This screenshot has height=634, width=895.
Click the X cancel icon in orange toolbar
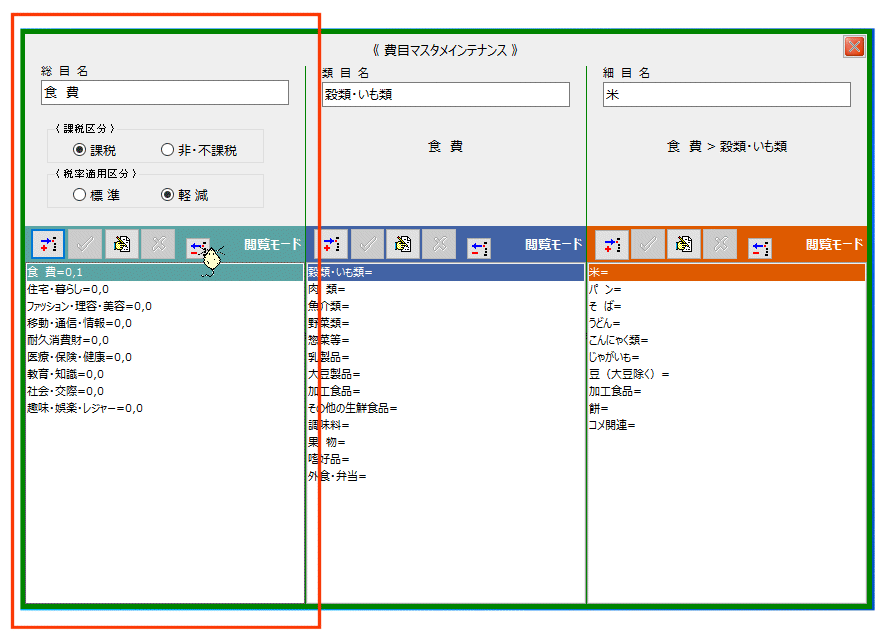pyautogui.click(x=720, y=244)
